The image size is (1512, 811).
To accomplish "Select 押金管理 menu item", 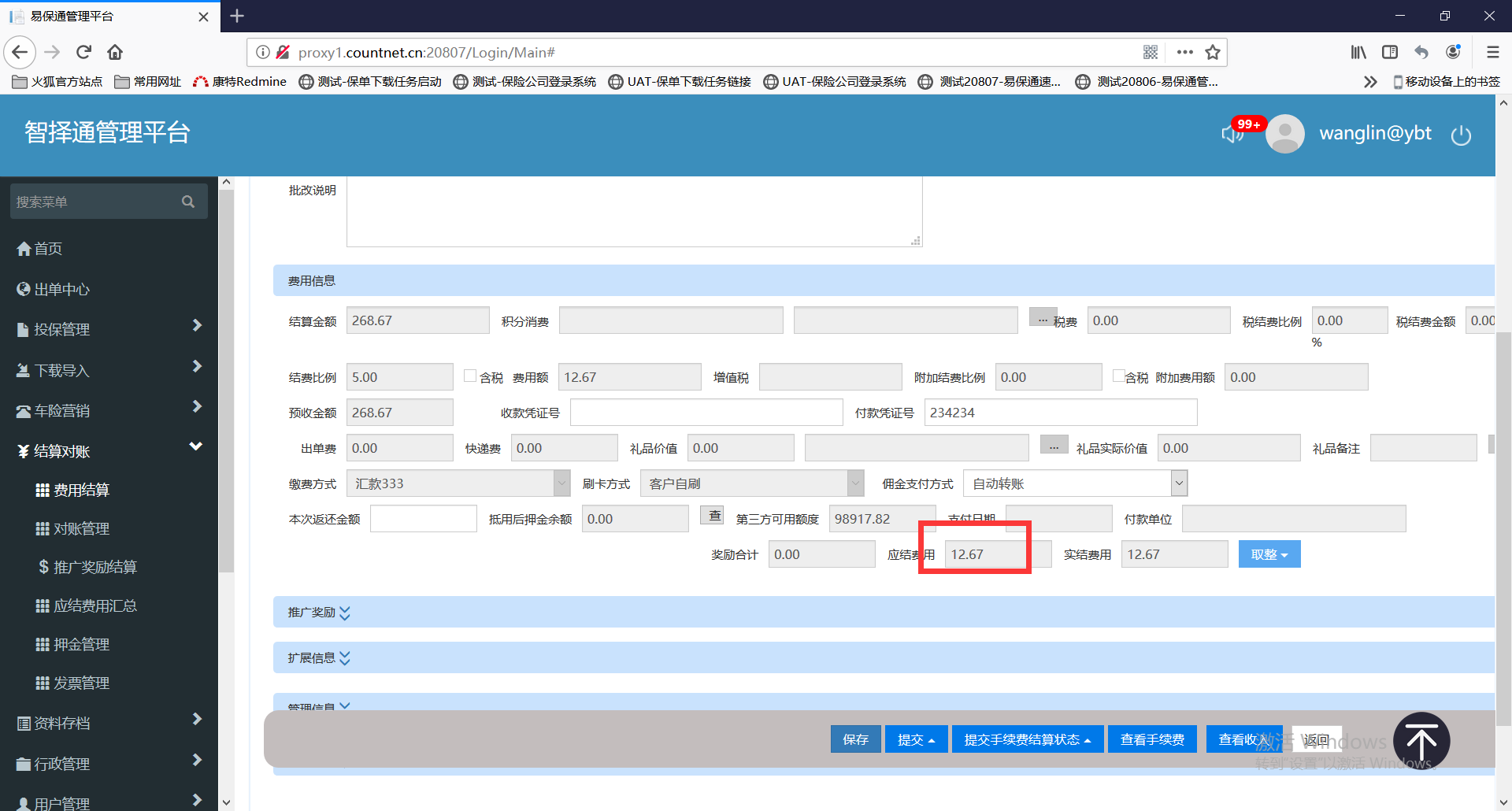I will 81,644.
